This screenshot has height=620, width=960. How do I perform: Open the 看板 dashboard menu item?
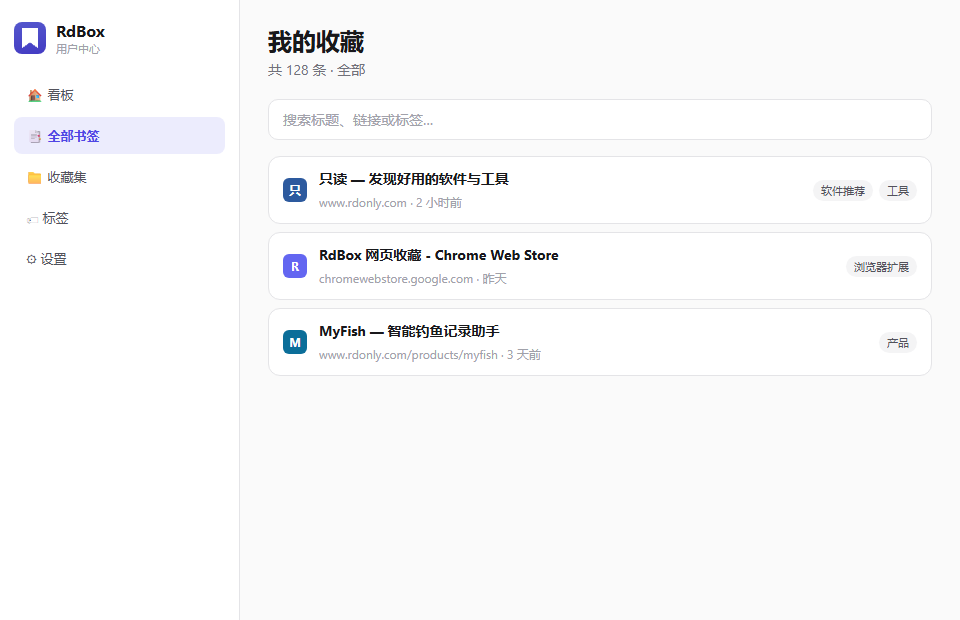tap(119, 95)
